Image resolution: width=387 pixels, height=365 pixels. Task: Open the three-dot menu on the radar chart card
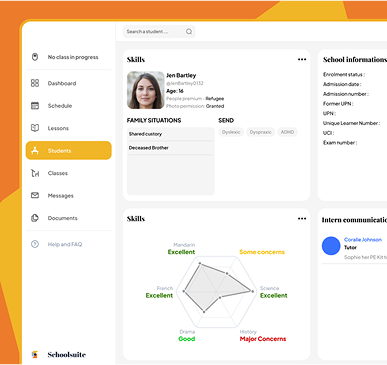[302, 219]
